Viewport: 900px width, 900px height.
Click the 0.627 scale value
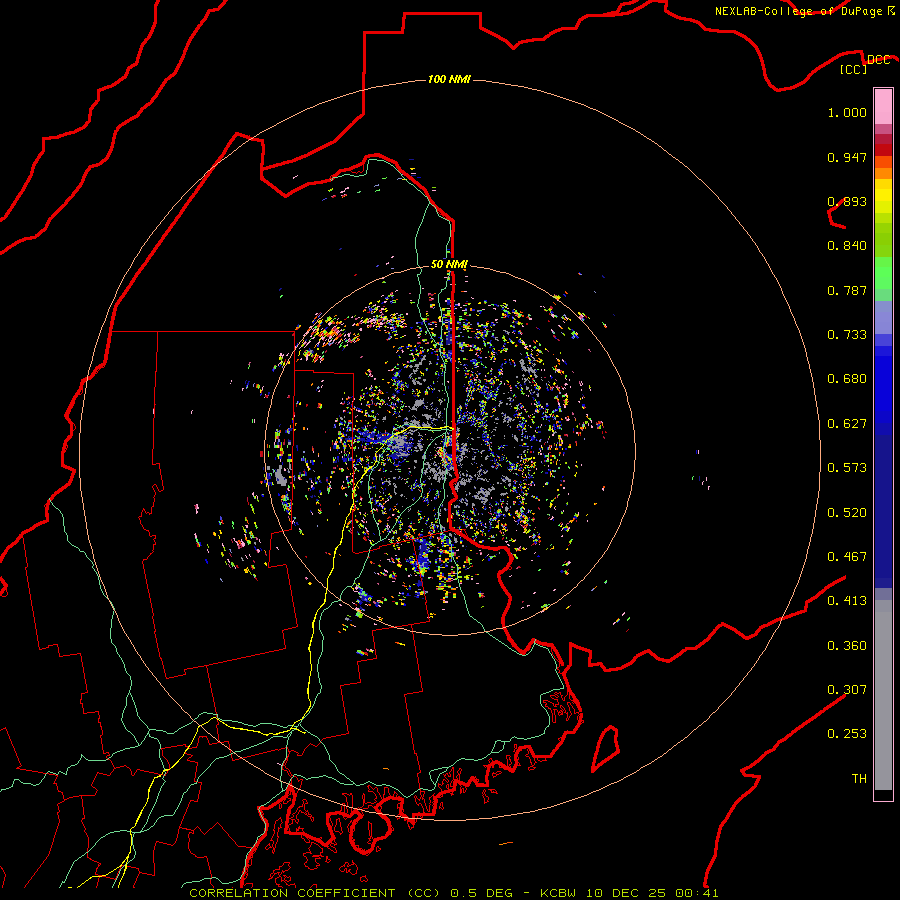[847, 424]
